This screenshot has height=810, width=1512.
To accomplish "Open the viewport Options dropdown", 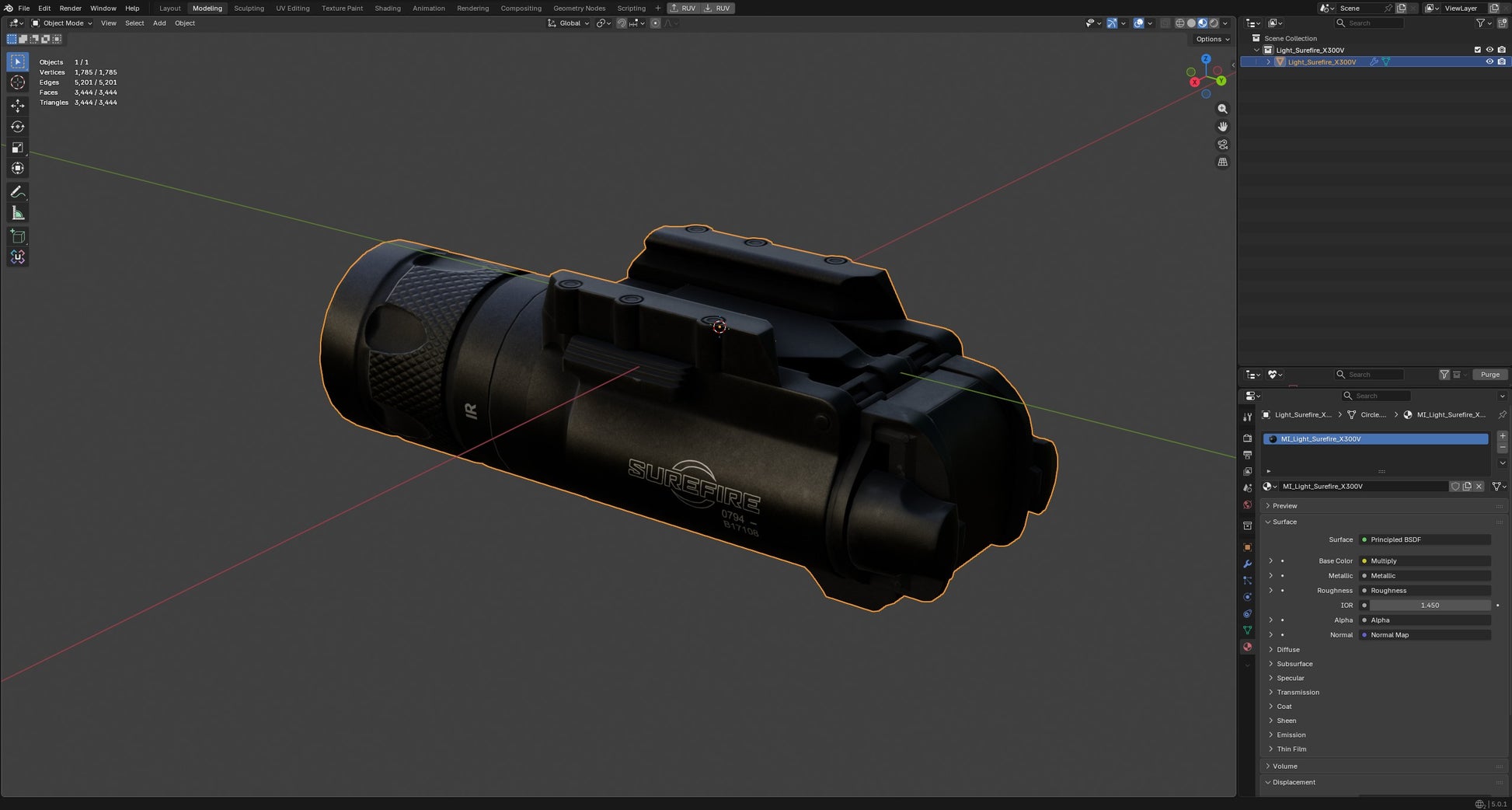I will [x=1212, y=39].
